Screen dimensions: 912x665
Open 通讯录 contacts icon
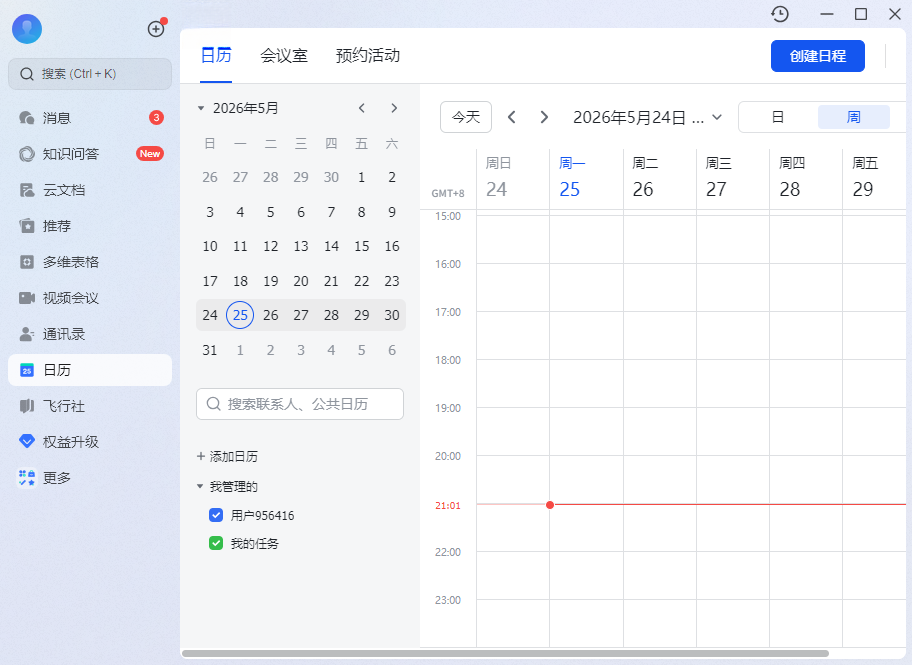(27, 334)
